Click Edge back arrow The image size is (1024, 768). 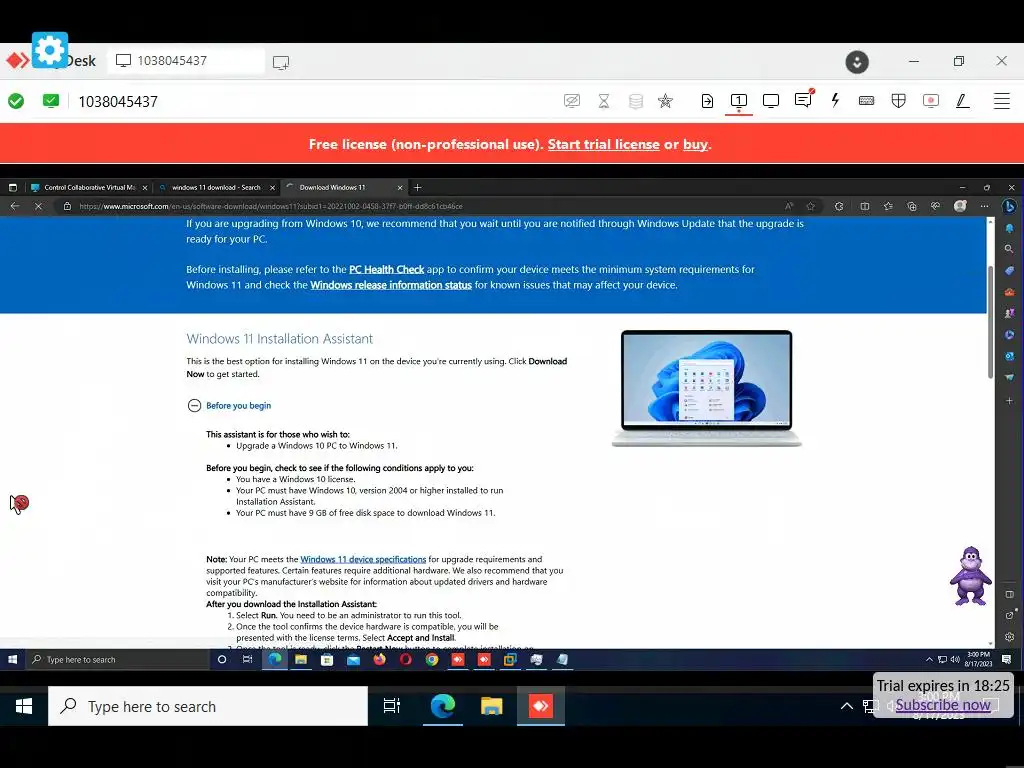(14, 206)
